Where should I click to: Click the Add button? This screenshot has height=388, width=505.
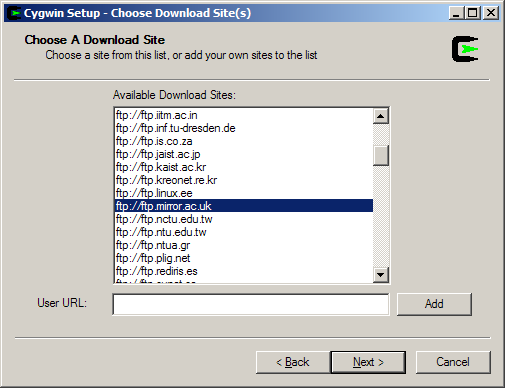click(x=434, y=304)
